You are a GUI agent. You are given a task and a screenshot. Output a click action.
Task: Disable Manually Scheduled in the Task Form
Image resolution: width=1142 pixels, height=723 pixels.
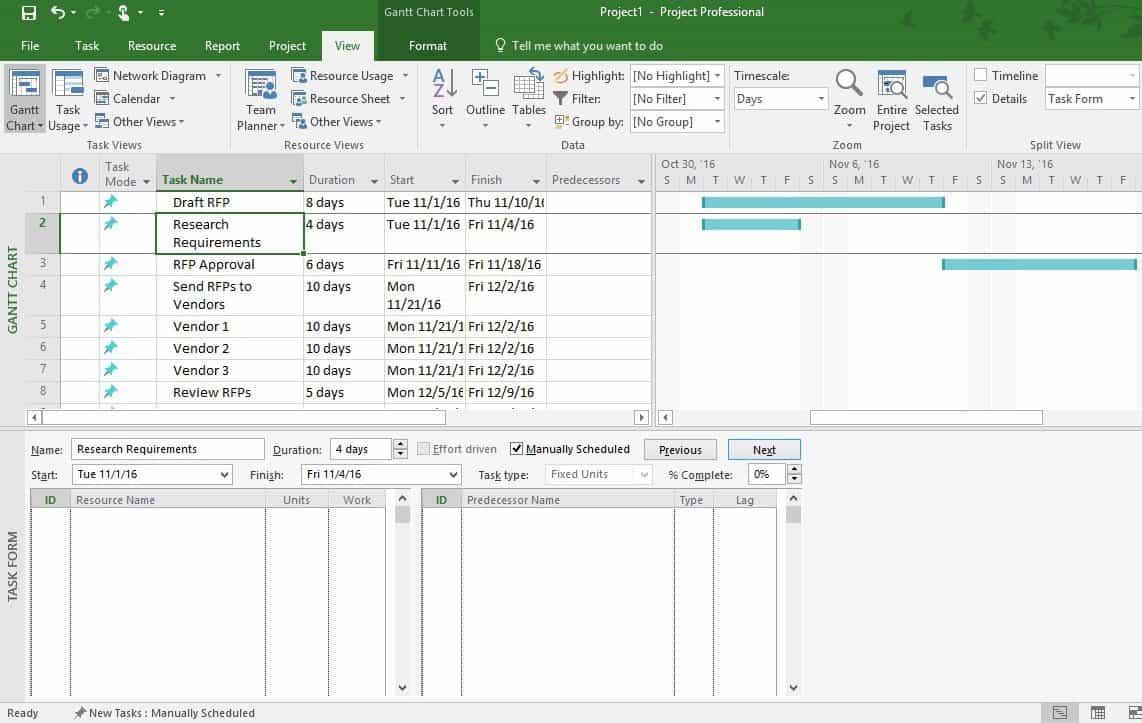point(516,448)
